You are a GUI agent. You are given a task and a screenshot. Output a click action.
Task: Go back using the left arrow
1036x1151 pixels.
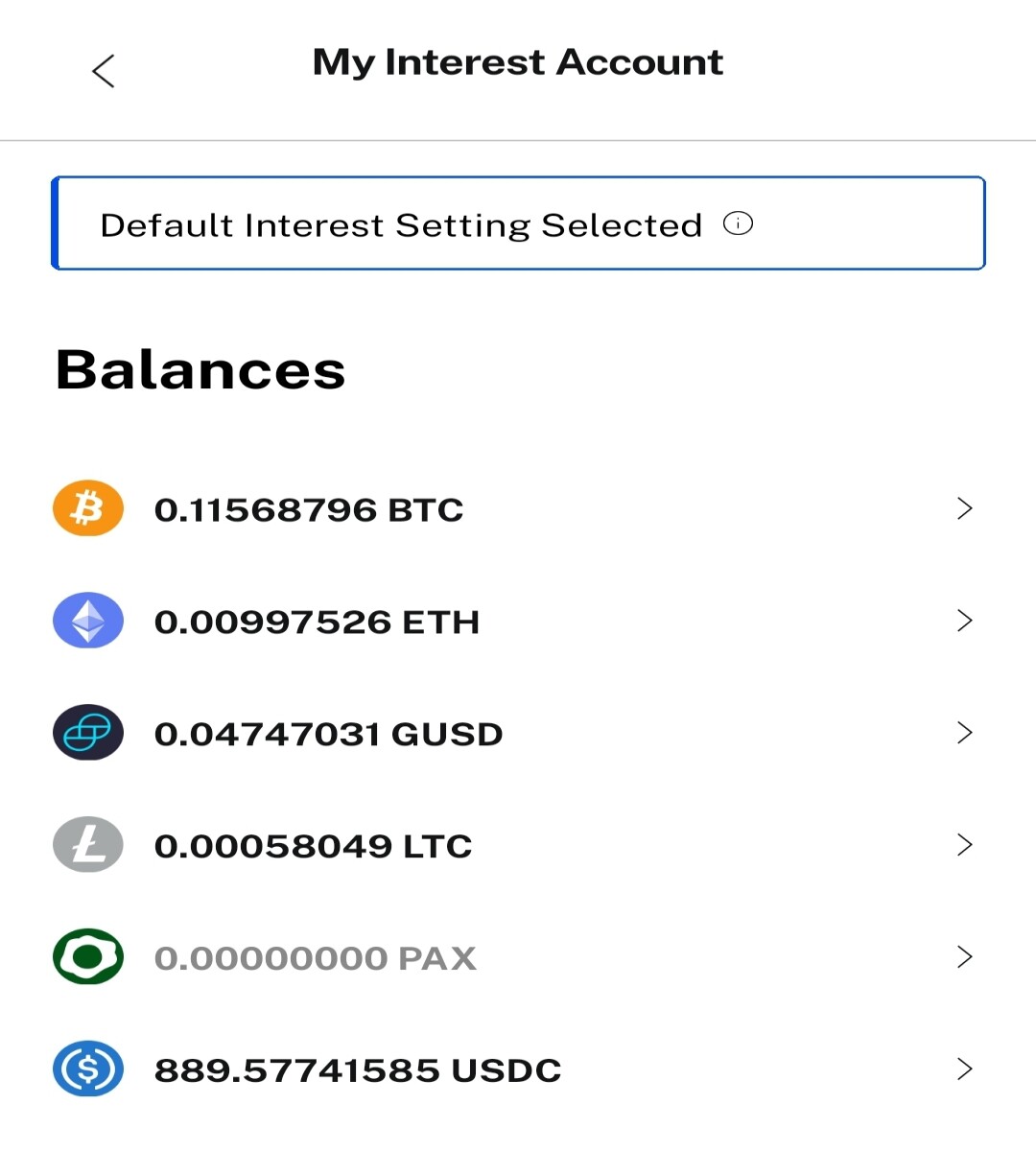click(104, 71)
